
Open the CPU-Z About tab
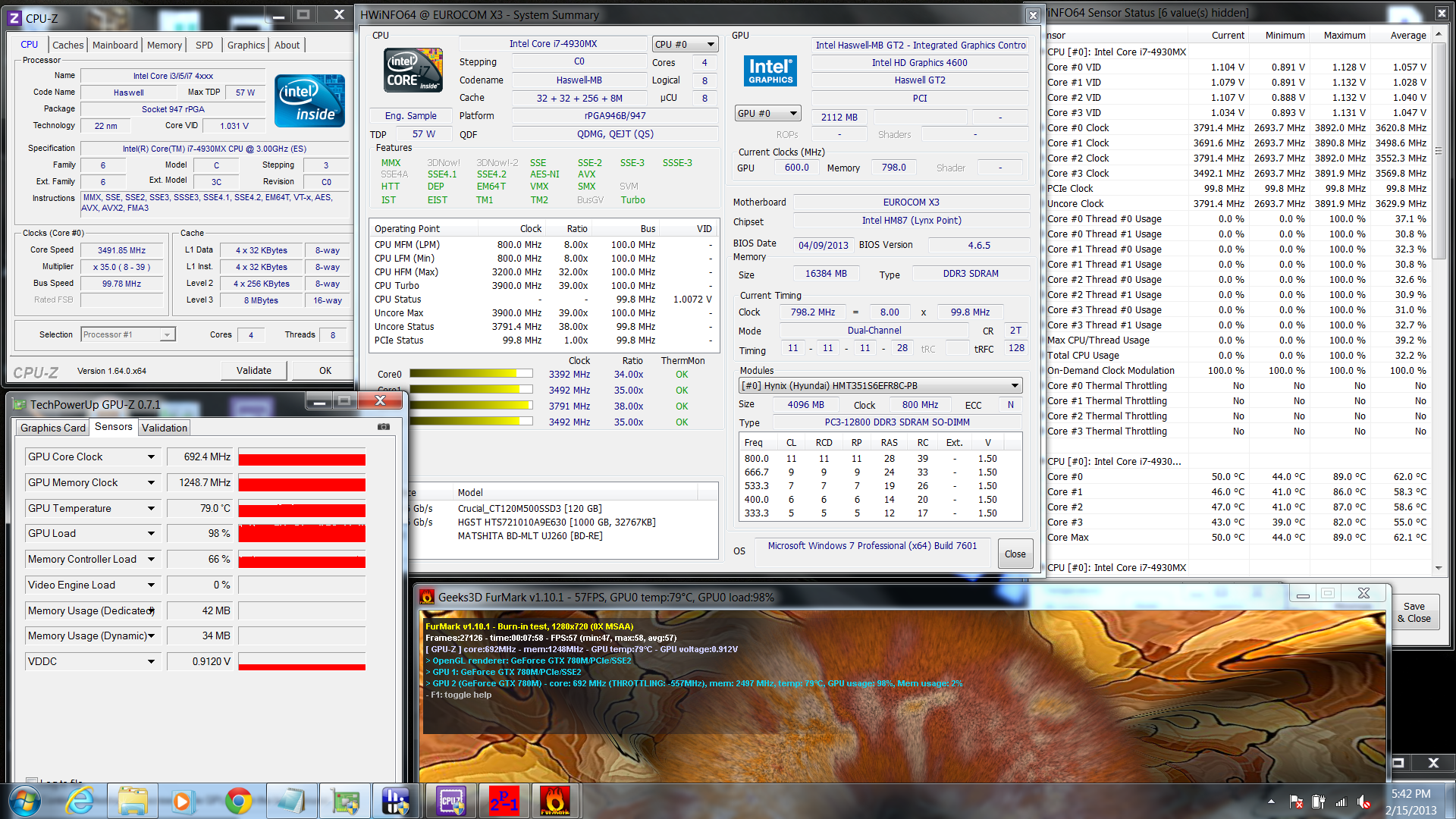(x=287, y=45)
